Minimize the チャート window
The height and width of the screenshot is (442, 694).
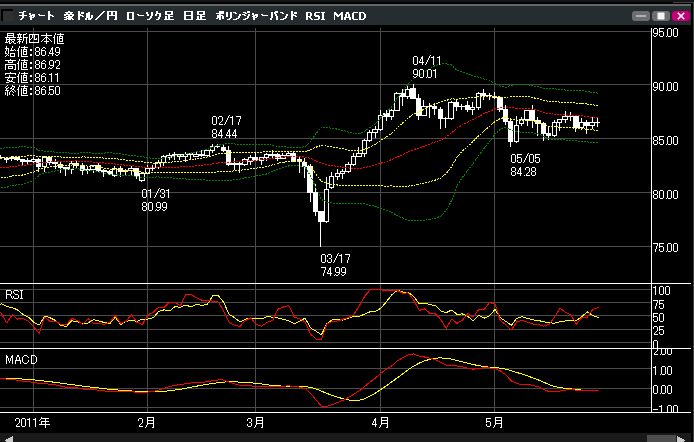(x=641, y=16)
